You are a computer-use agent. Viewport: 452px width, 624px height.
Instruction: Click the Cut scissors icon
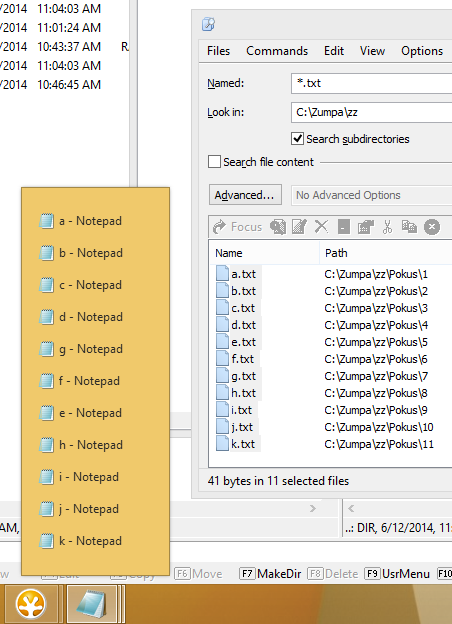[x=387, y=227]
